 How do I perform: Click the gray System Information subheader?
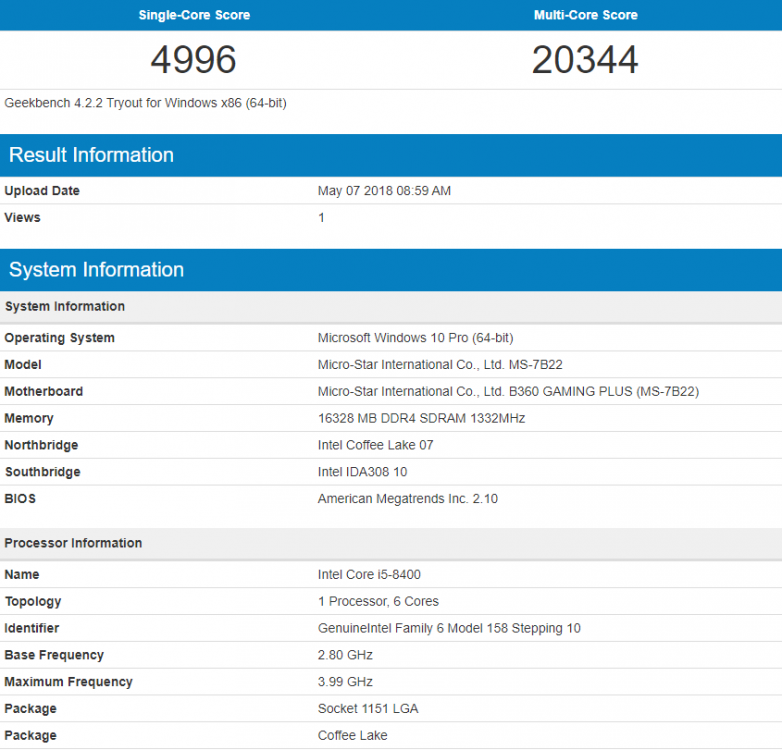point(65,306)
